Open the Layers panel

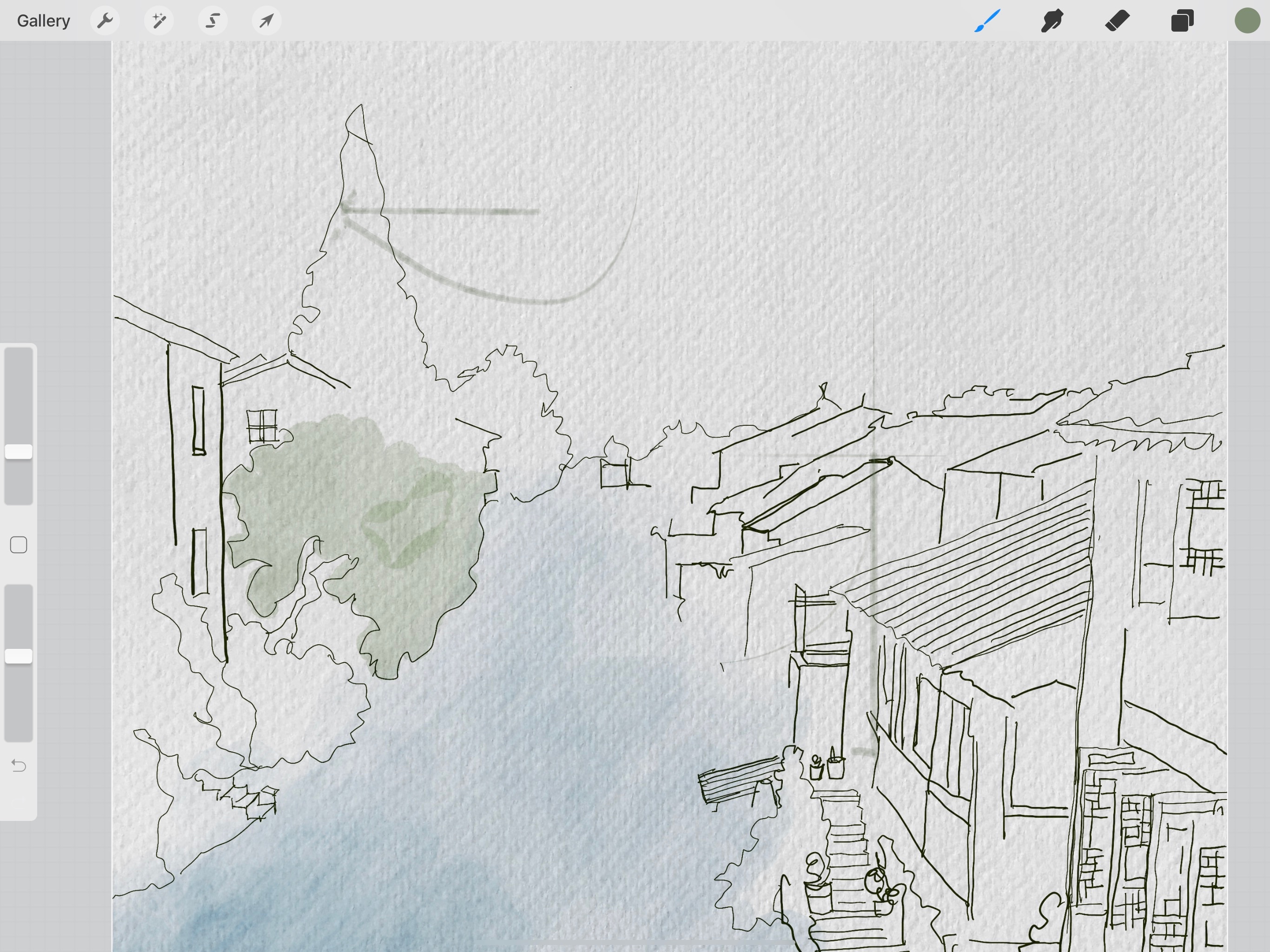coord(1182,21)
